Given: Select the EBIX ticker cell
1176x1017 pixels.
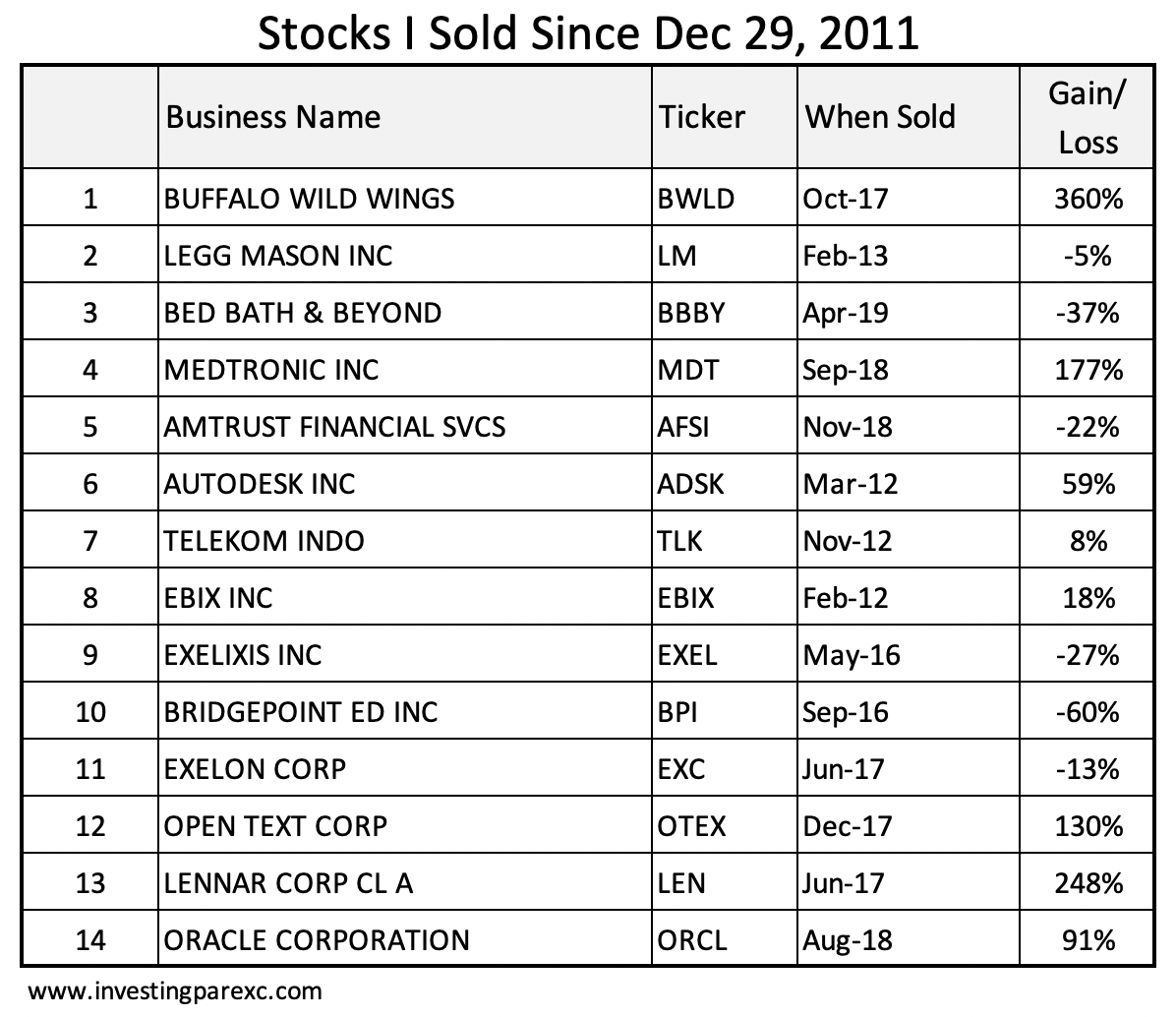Looking at the screenshot, I should [725, 597].
